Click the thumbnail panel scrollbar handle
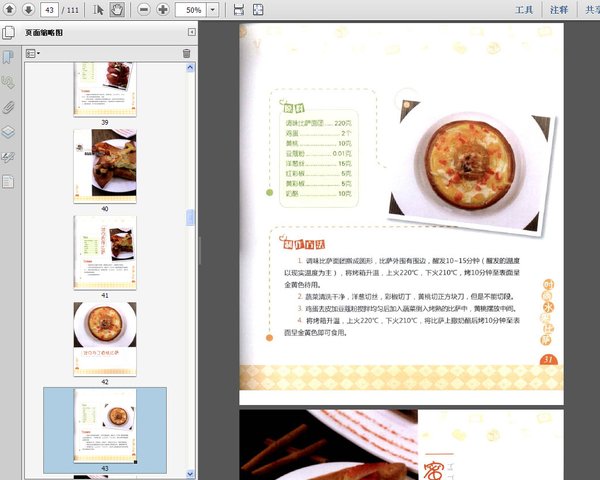 (x=190, y=217)
